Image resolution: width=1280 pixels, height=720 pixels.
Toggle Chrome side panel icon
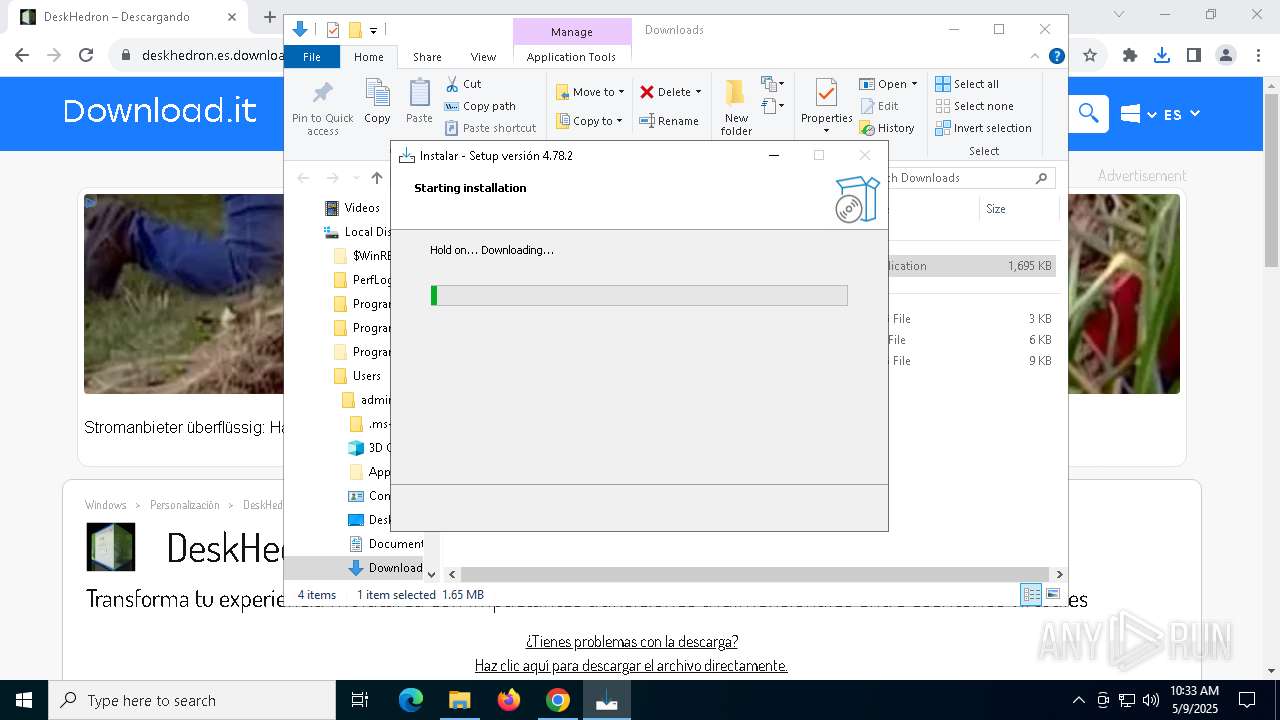pos(1194,56)
